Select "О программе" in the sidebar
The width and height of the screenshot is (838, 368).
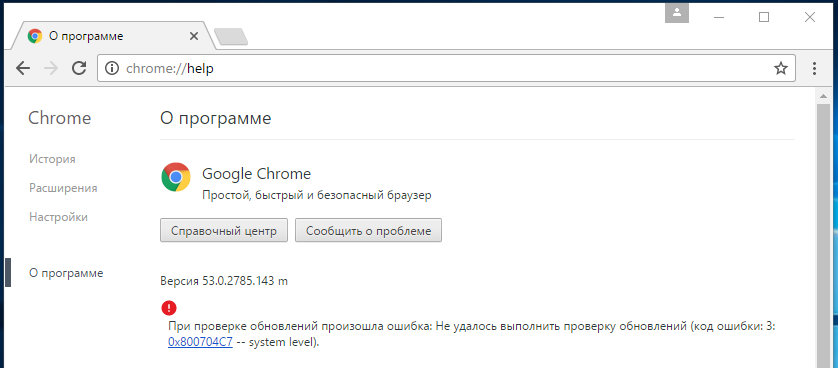(66, 273)
